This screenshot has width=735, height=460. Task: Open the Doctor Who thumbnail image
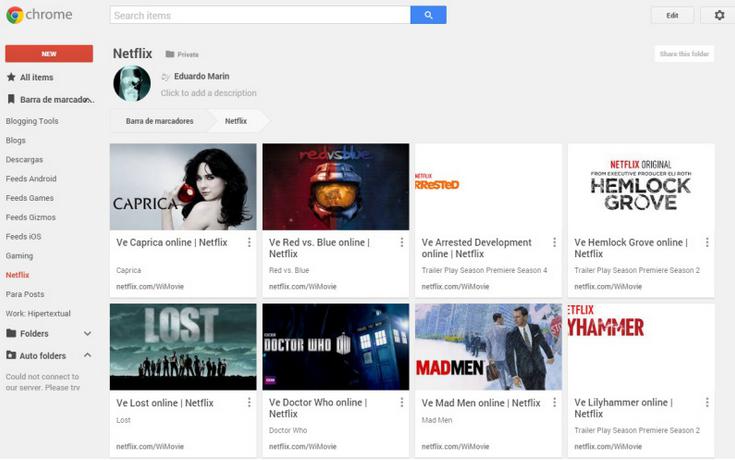(x=336, y=347)
